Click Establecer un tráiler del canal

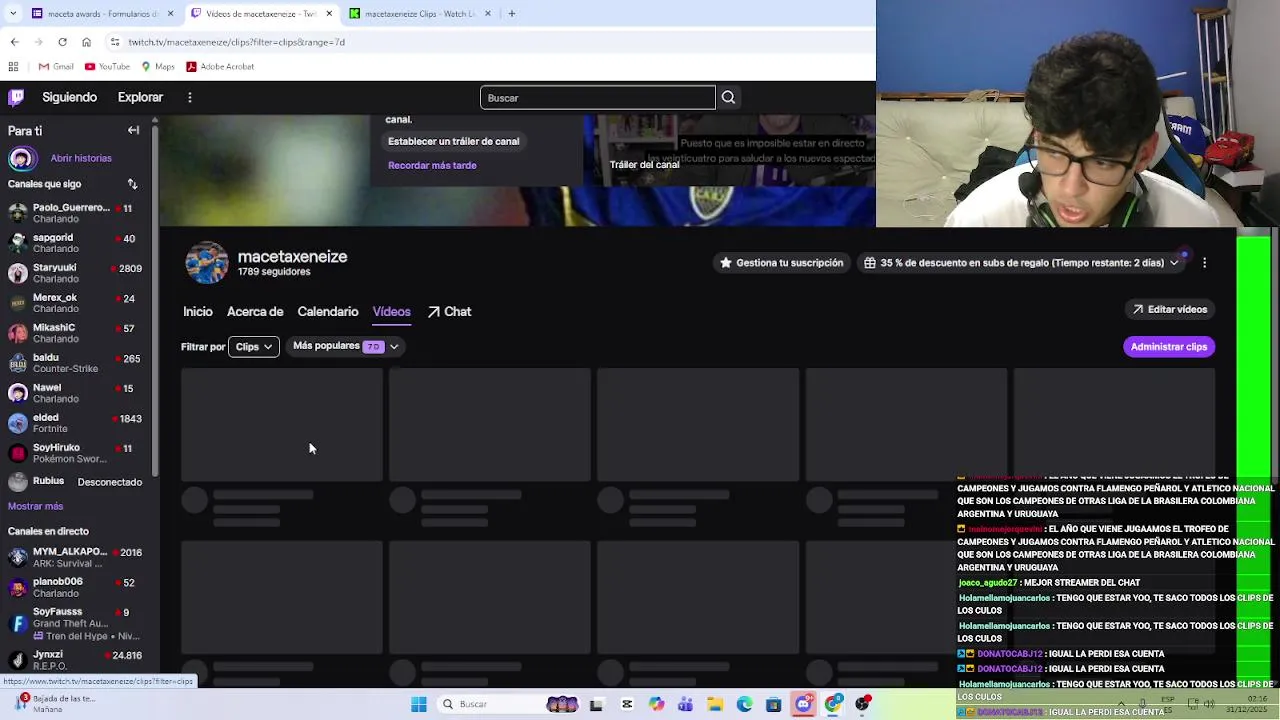point(453,141)
